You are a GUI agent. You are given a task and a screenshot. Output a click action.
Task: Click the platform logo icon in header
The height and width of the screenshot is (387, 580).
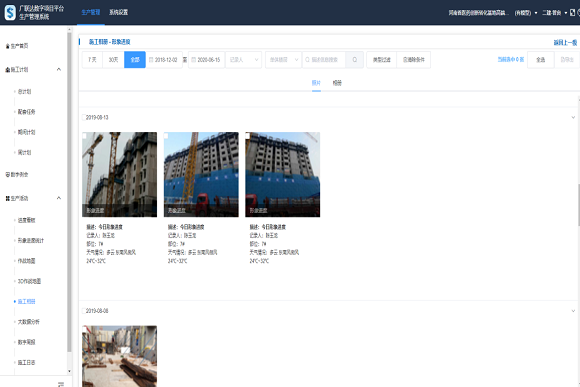[10, 12]
